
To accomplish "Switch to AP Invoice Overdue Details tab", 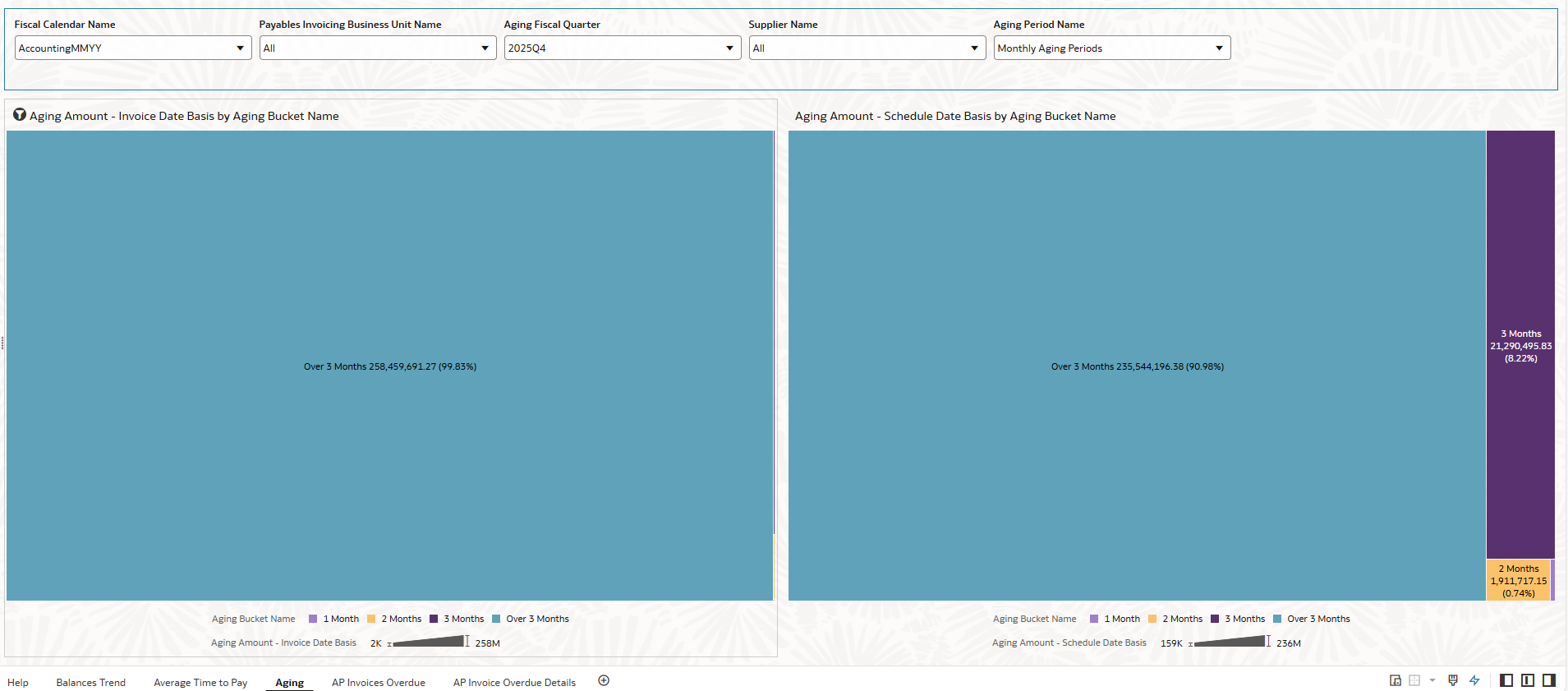I will [x=514, y=683].
